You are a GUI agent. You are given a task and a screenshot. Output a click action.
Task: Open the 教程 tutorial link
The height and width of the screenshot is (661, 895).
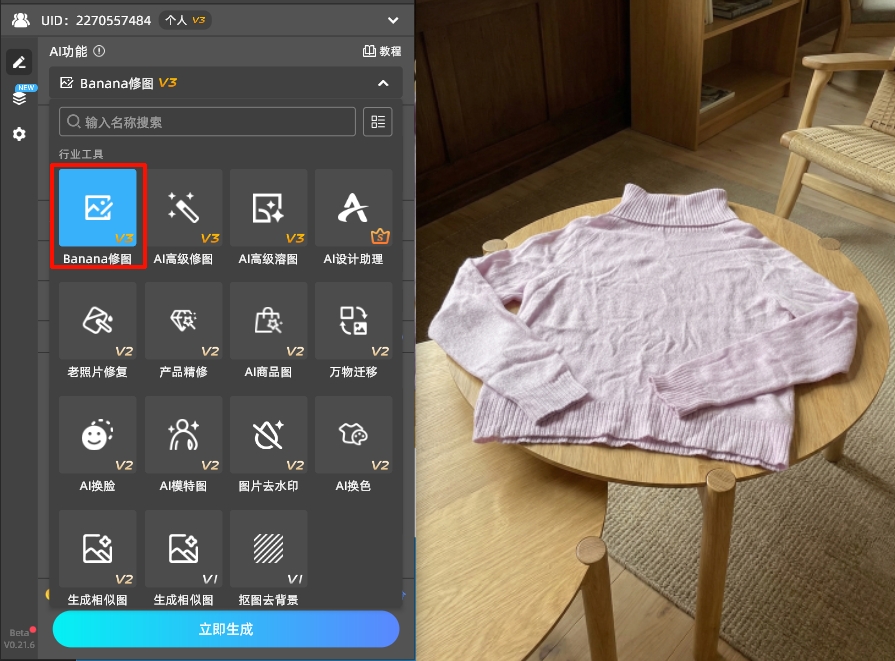point(381,51)
